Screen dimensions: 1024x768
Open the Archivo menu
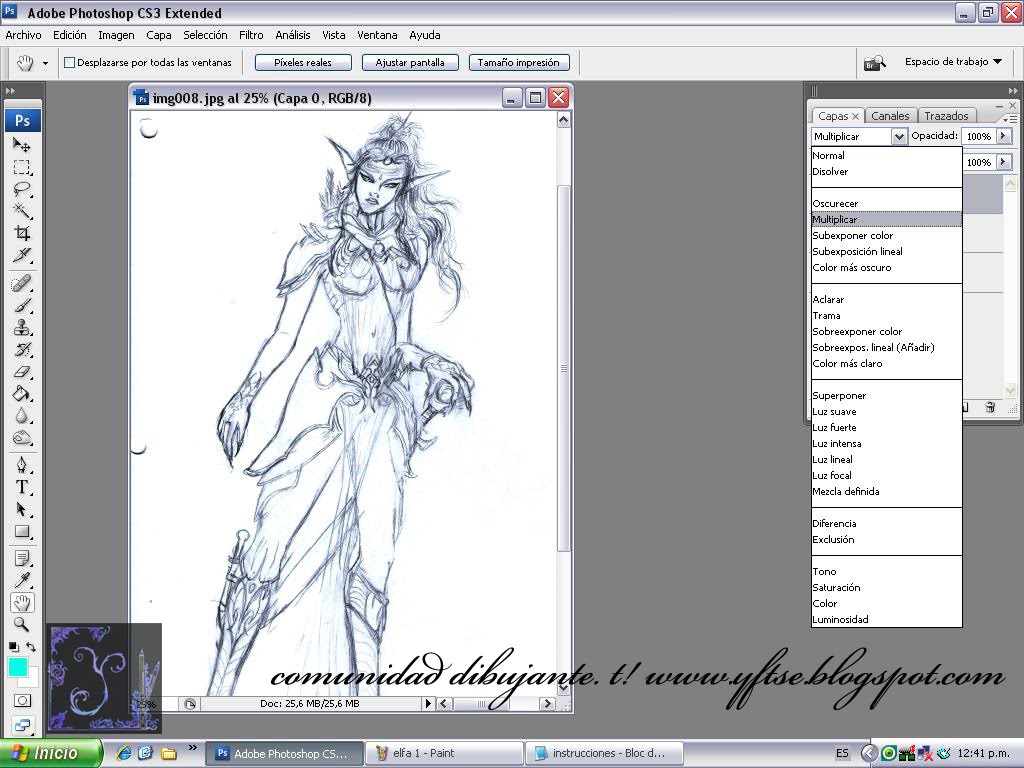coord(24,35)
